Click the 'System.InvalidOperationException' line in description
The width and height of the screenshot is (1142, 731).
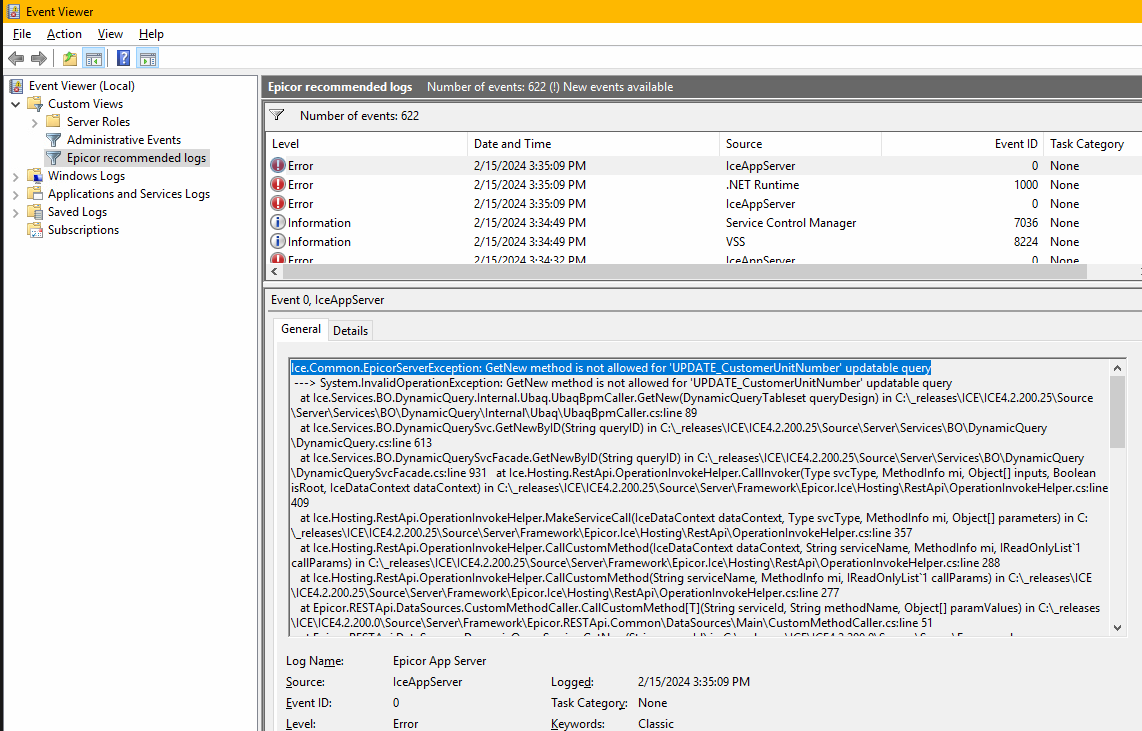click(x=623, y=383)
